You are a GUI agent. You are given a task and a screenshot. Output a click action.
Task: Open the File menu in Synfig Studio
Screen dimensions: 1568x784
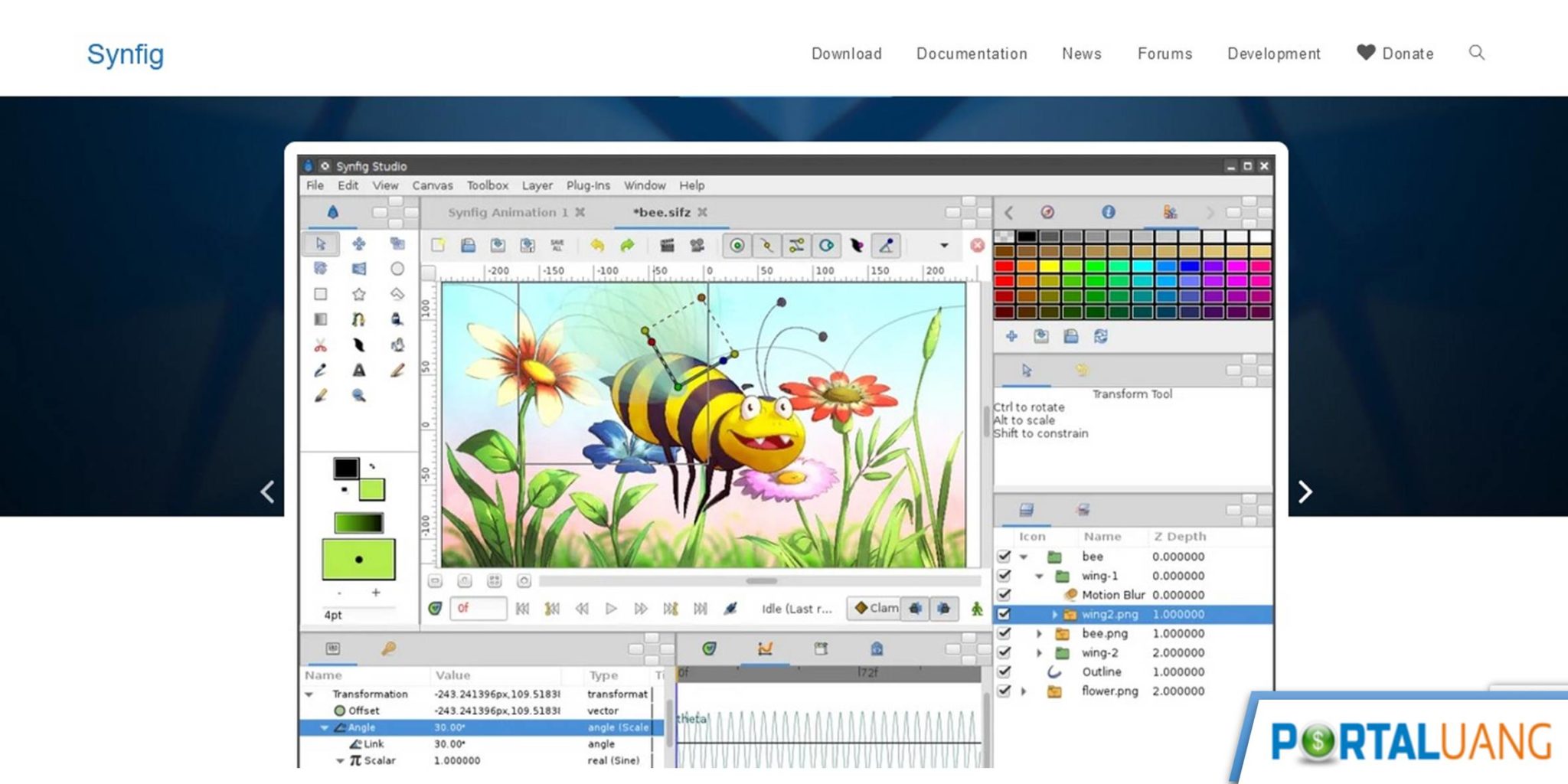315,185
